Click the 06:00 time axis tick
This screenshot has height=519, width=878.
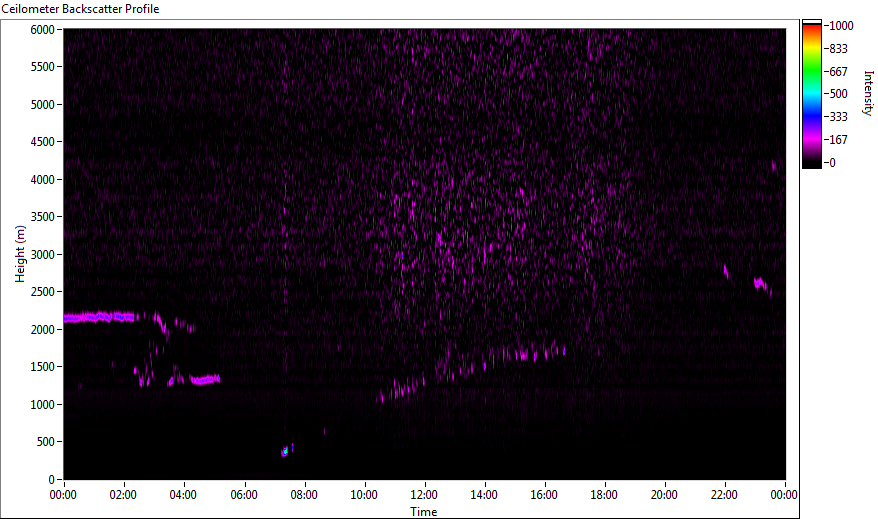pyautogui.click(x=244, y=495)
